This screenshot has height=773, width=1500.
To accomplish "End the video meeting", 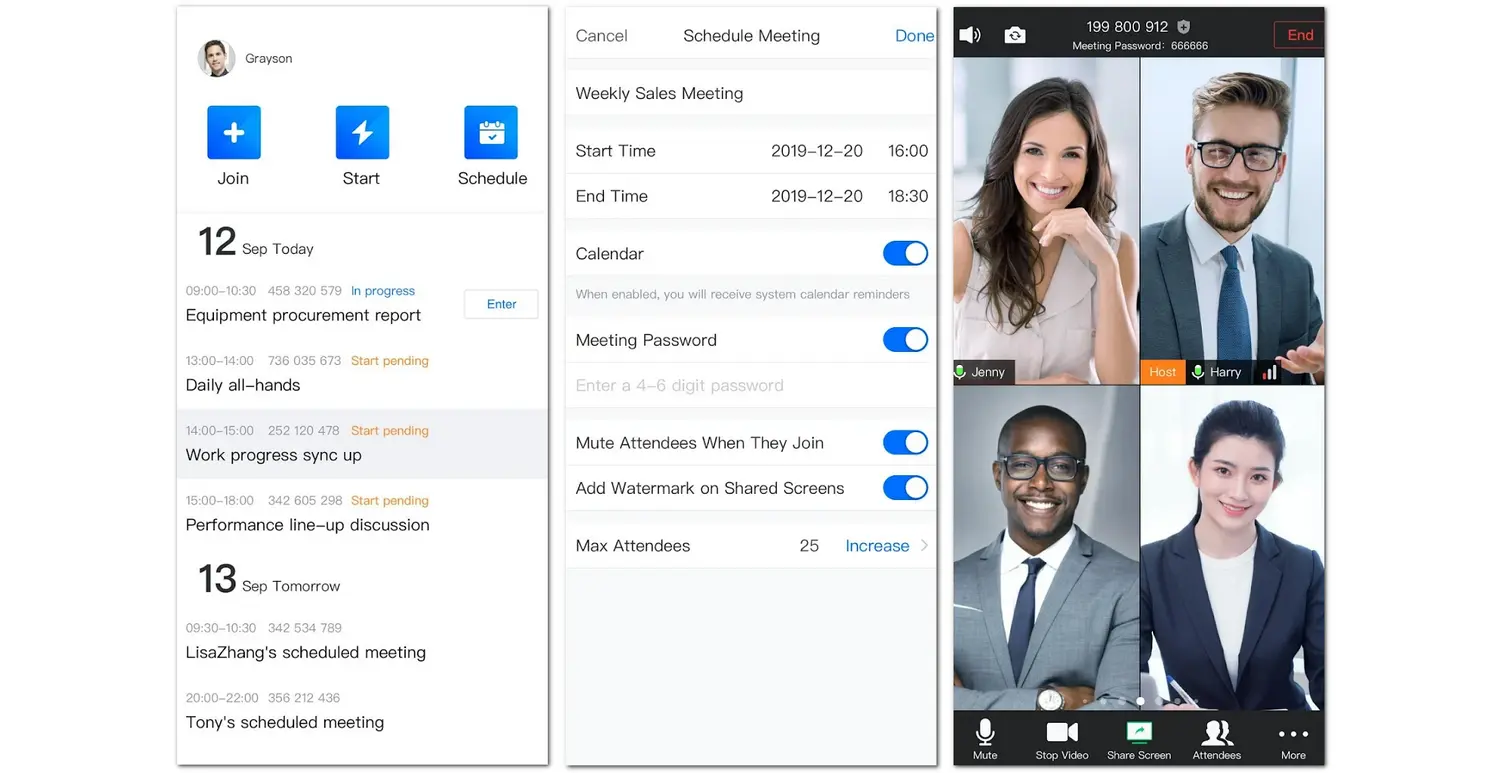I will coord(1299,35).
